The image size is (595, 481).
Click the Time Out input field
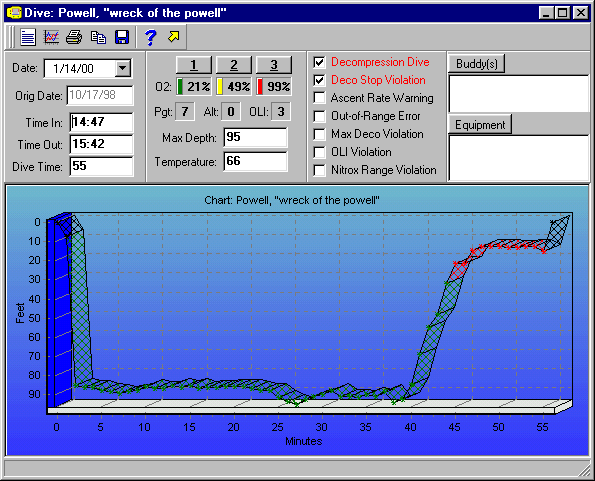point(101,144)
